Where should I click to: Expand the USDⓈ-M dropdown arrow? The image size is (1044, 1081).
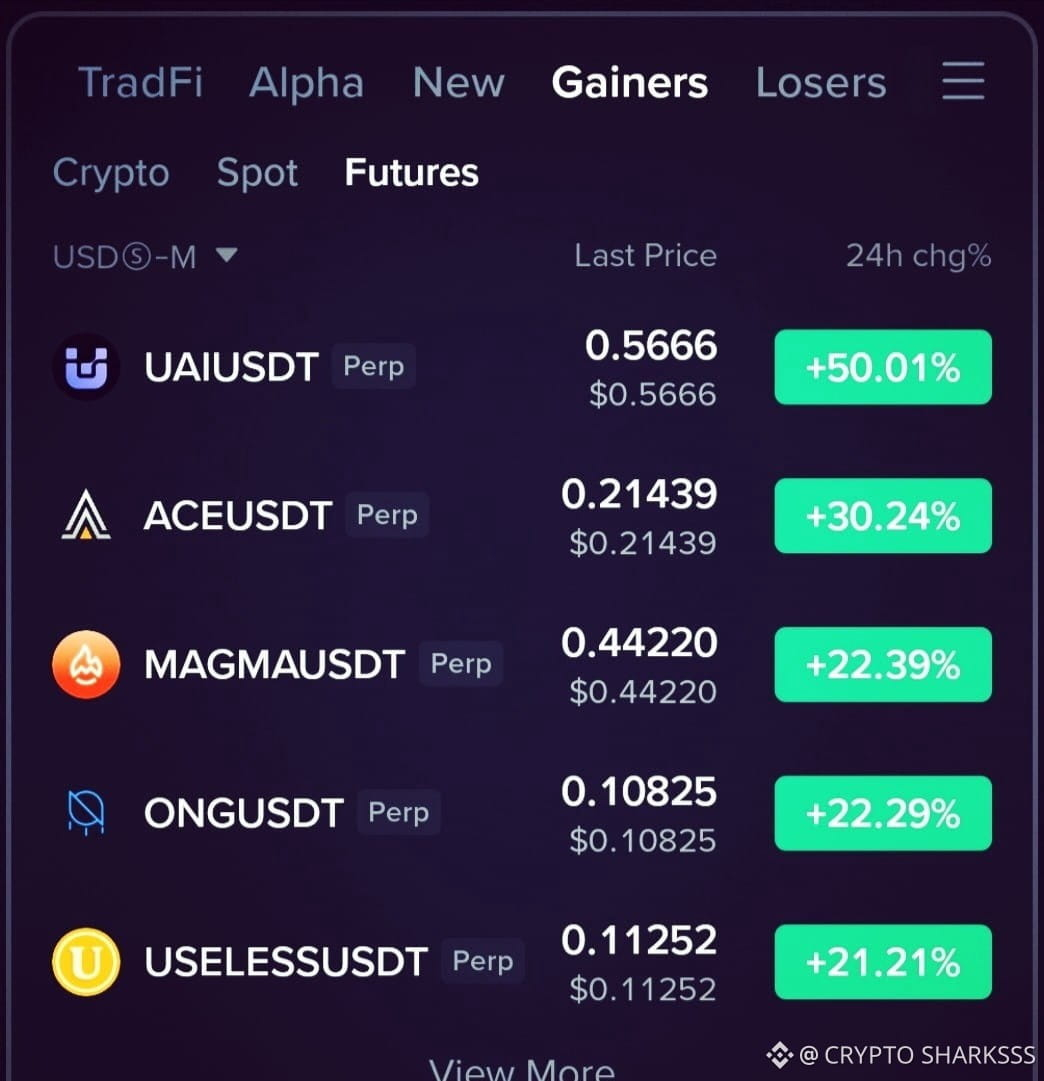click(x=226, y=255)
